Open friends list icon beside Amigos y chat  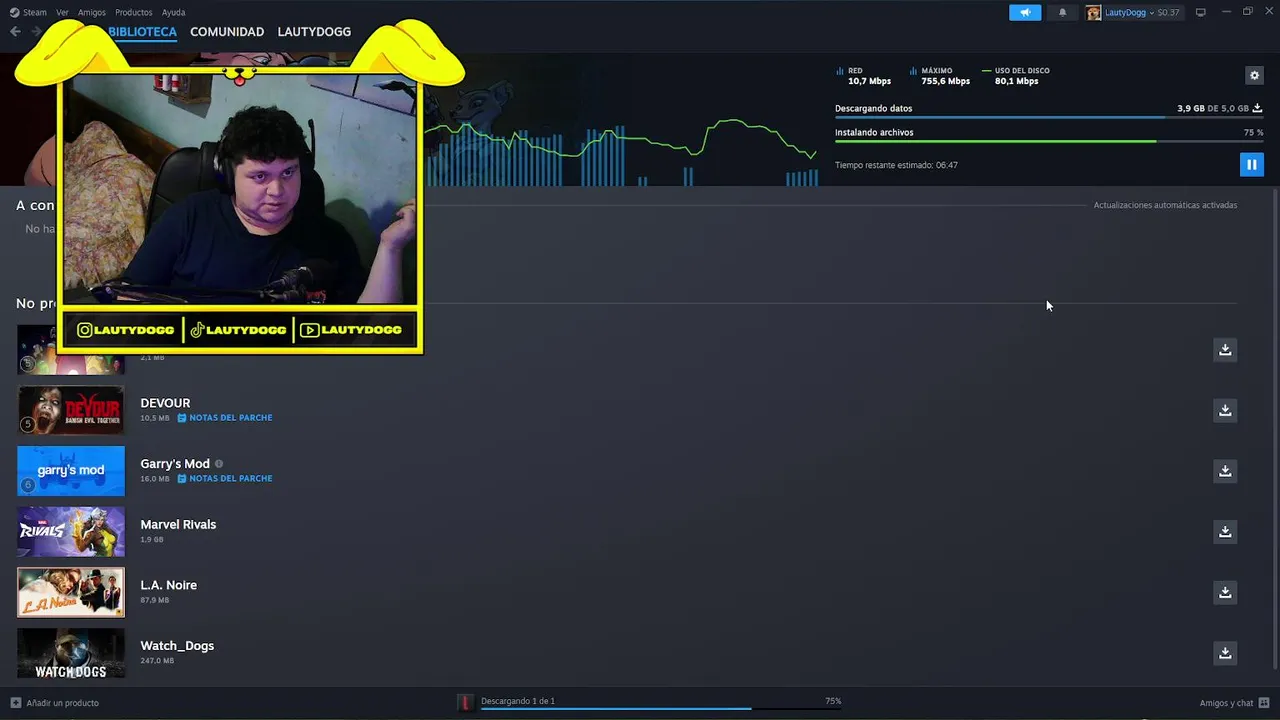coord(1264,703)
